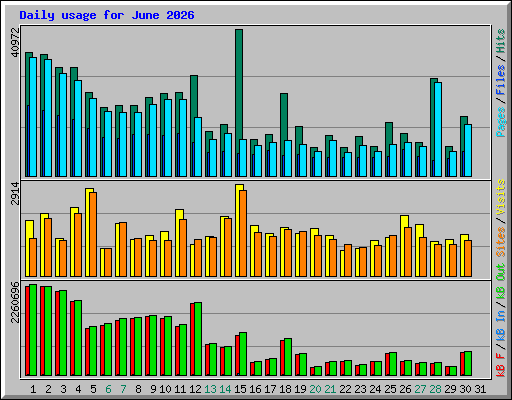Click green day 27 axis label
The image size is (512, 400).
[x=420, y=389]
